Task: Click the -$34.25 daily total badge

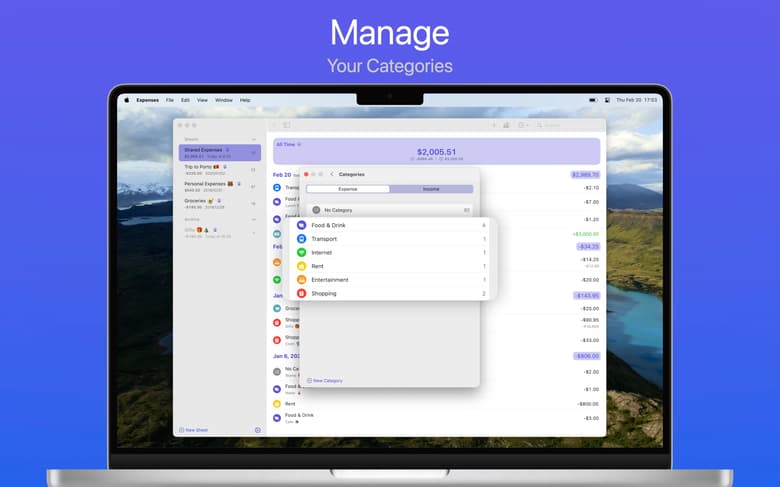Action: click(588, 246)
